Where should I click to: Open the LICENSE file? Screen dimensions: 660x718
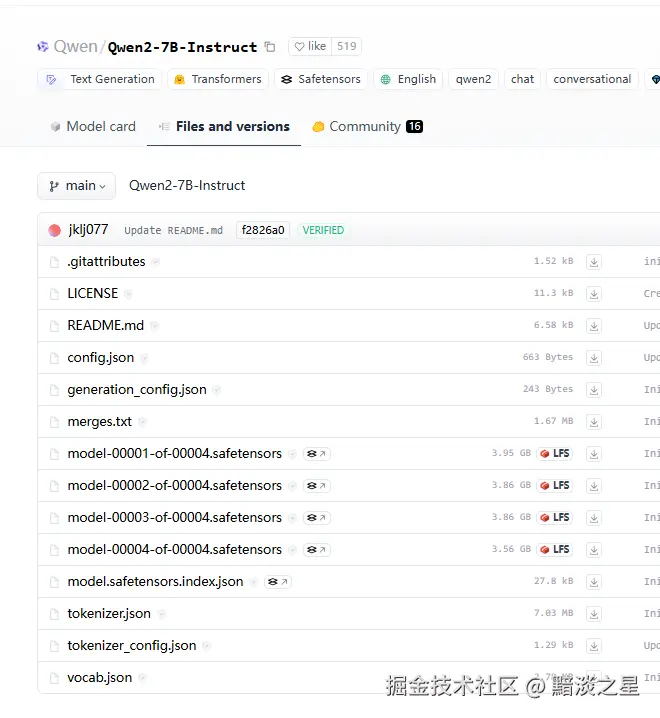[x=93, y=294]
